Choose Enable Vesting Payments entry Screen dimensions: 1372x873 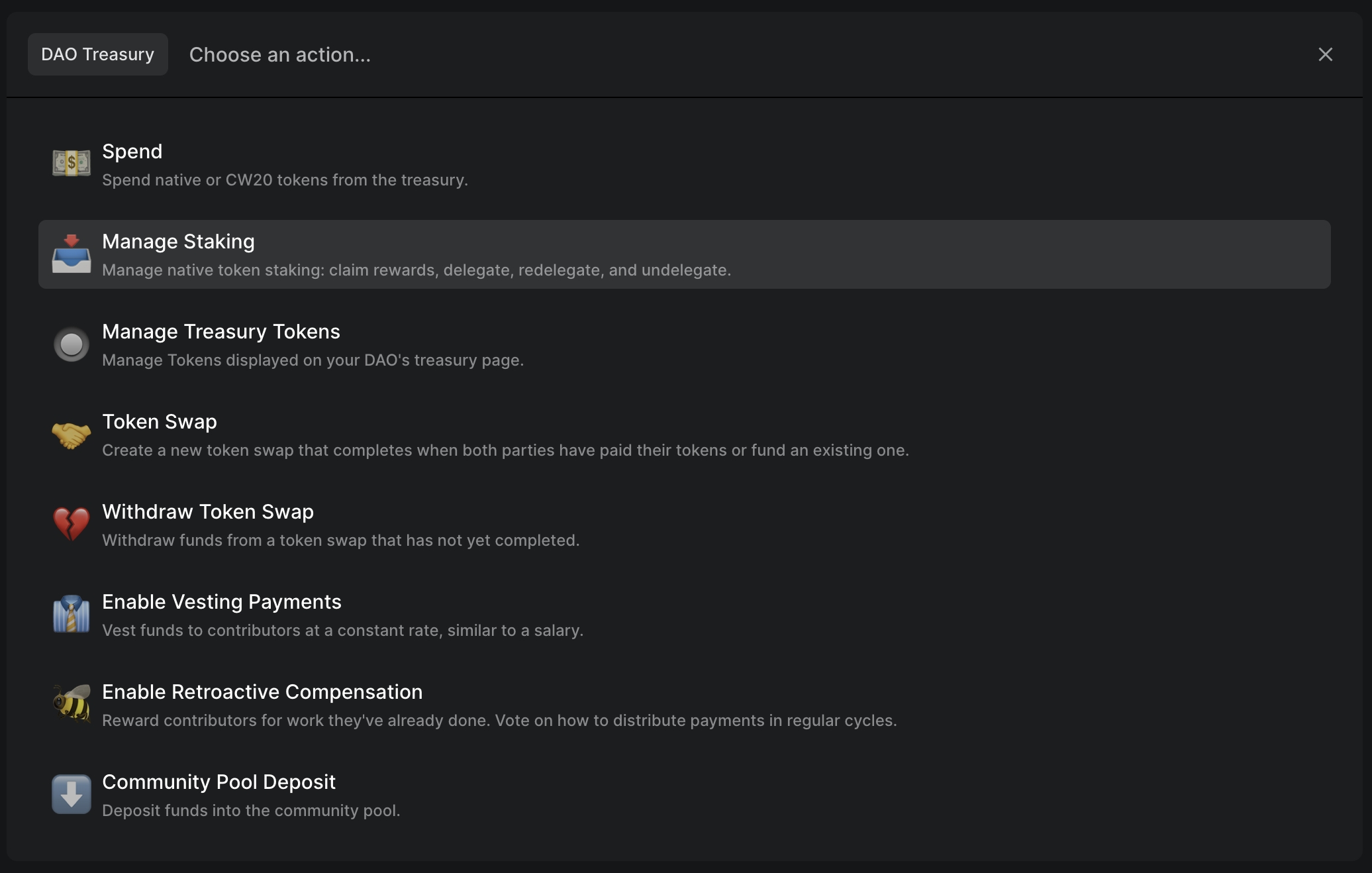tap(221, 602)
